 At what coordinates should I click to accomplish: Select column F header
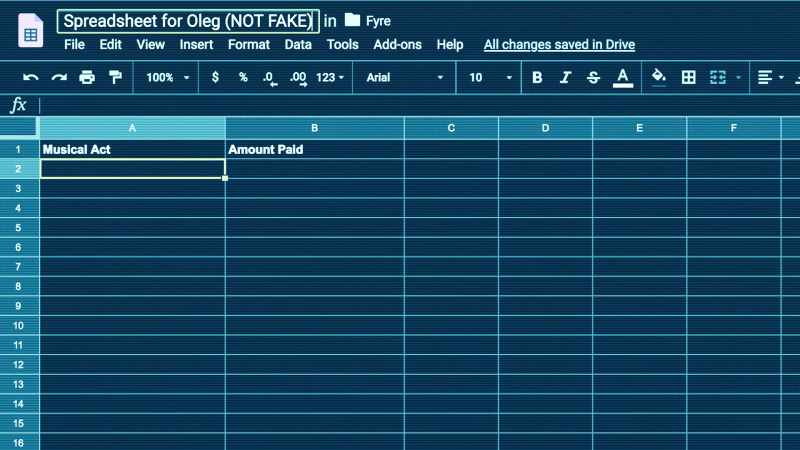coord(734,128)
